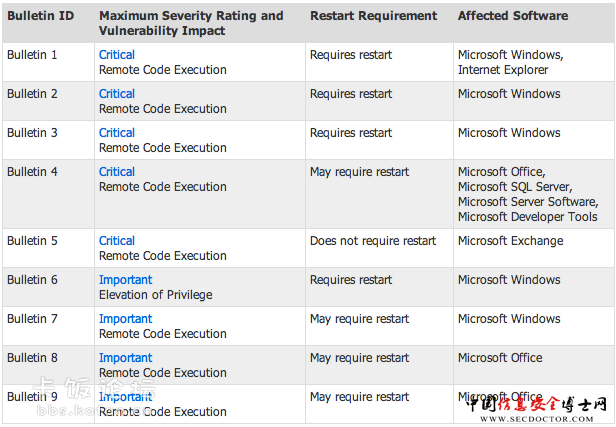
Task: Follow Bulletin 7's Important severity link
Action: coord(125,319)
